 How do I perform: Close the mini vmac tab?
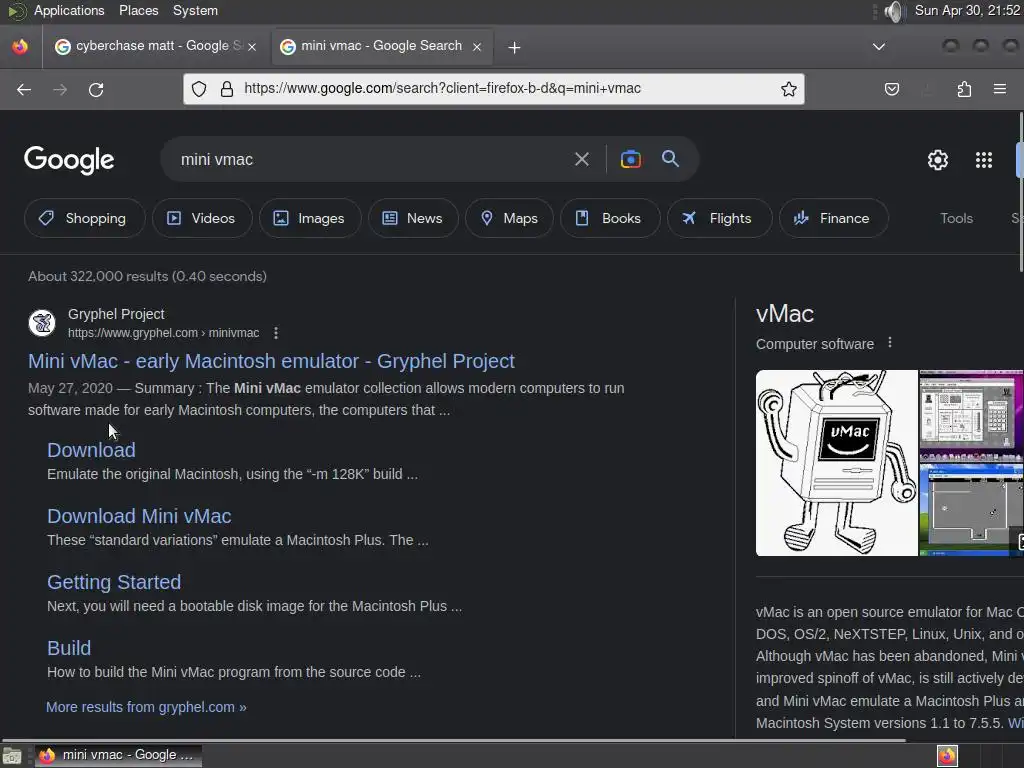pyautogui.click(x=477, y=46)
